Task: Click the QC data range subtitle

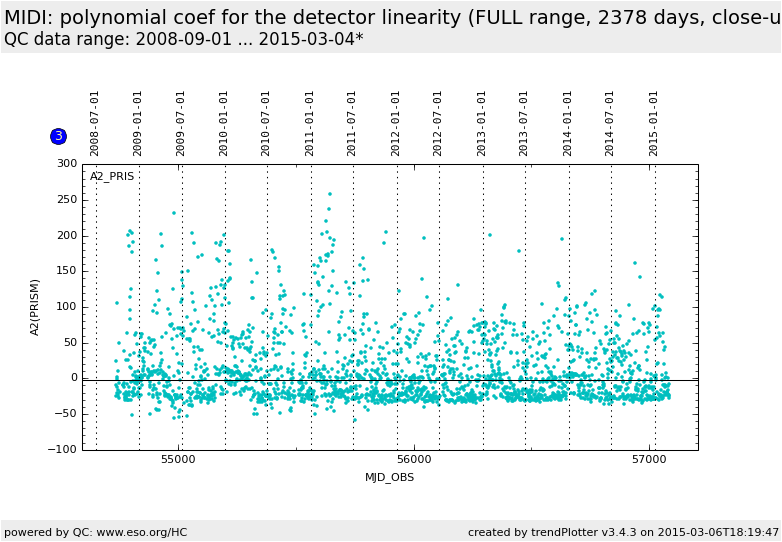Action: [183, 39]
